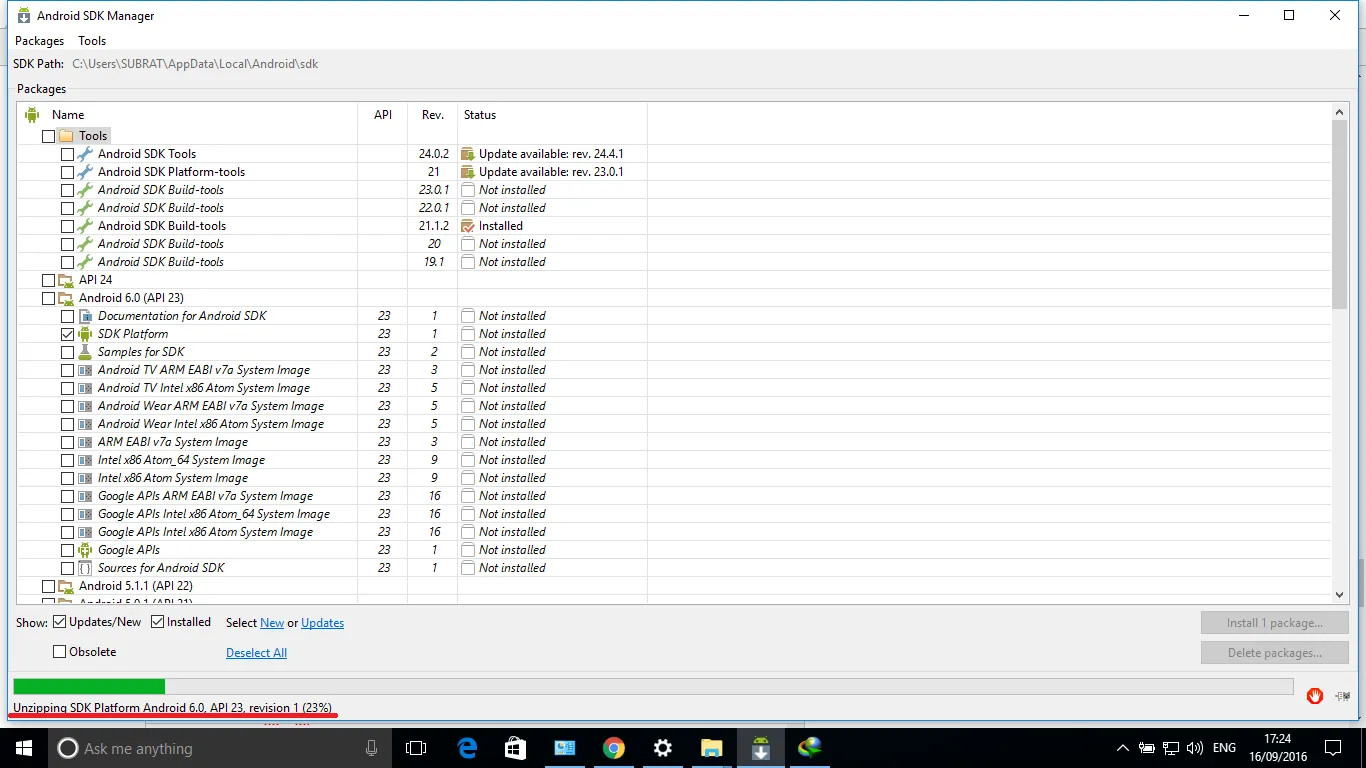Open Windows Store from the taskbar

[x=516, y=748]
